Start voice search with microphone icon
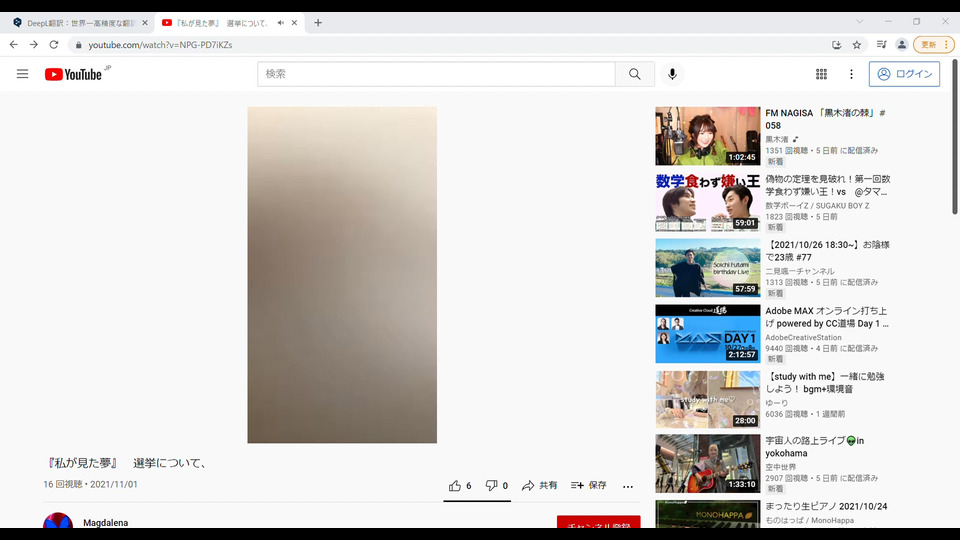The width and height of the screenshot is (960, 540). pos(672,74)
